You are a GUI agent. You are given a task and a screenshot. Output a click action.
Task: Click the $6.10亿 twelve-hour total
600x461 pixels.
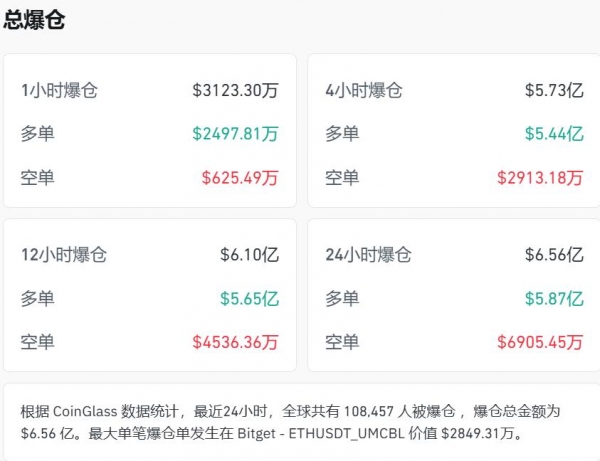point(249,255)
